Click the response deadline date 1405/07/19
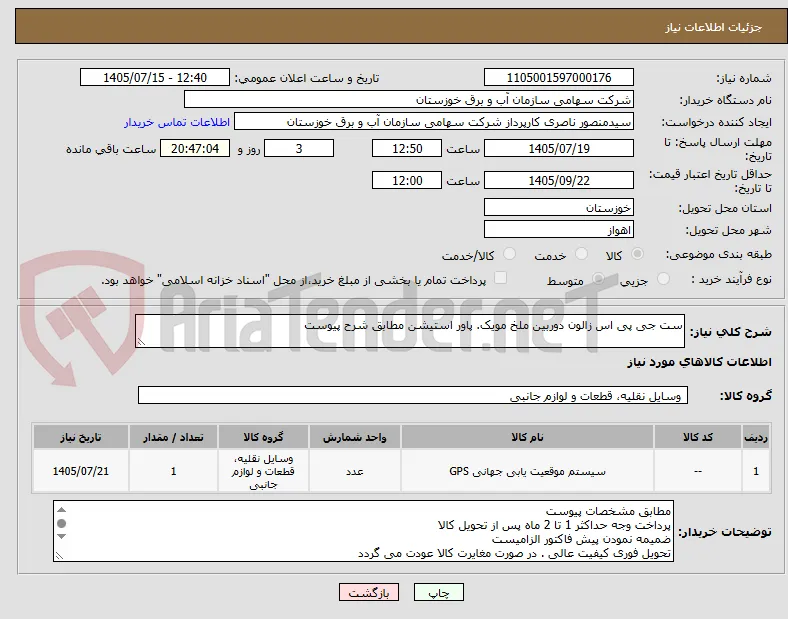This screenshot has width=788, height=619. click(559, 148)
